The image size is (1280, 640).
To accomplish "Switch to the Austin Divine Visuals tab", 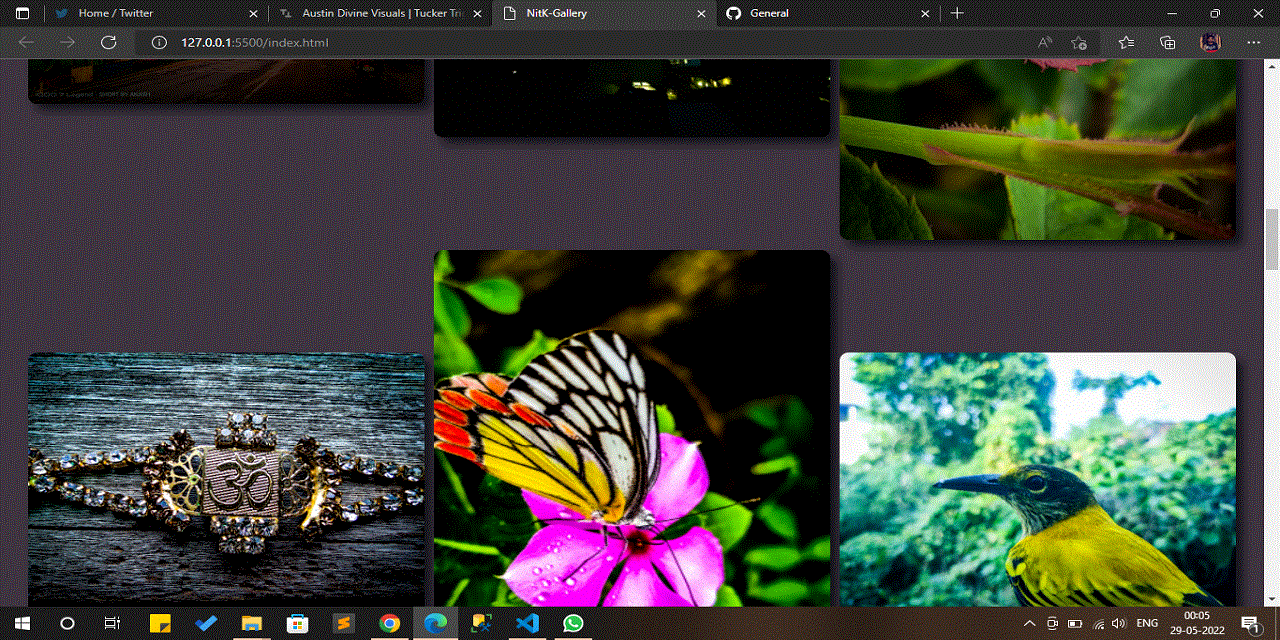I will [380, 13].
